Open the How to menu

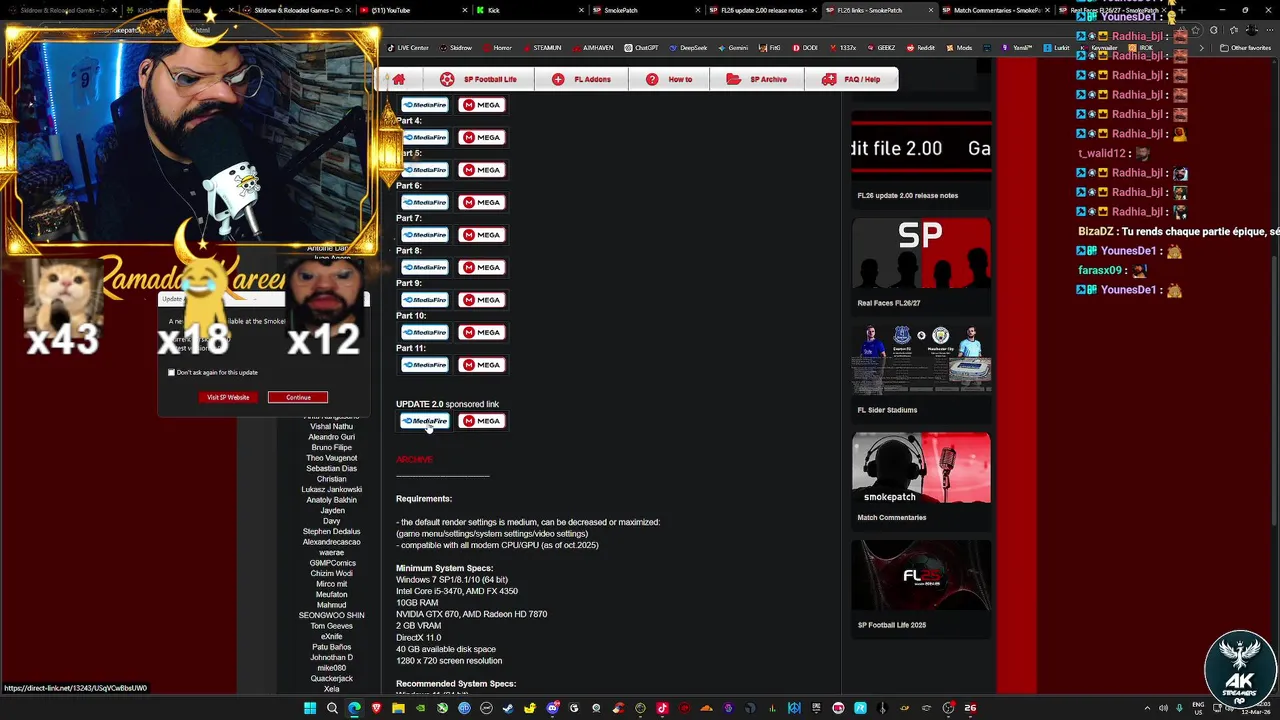pos(669,79)
